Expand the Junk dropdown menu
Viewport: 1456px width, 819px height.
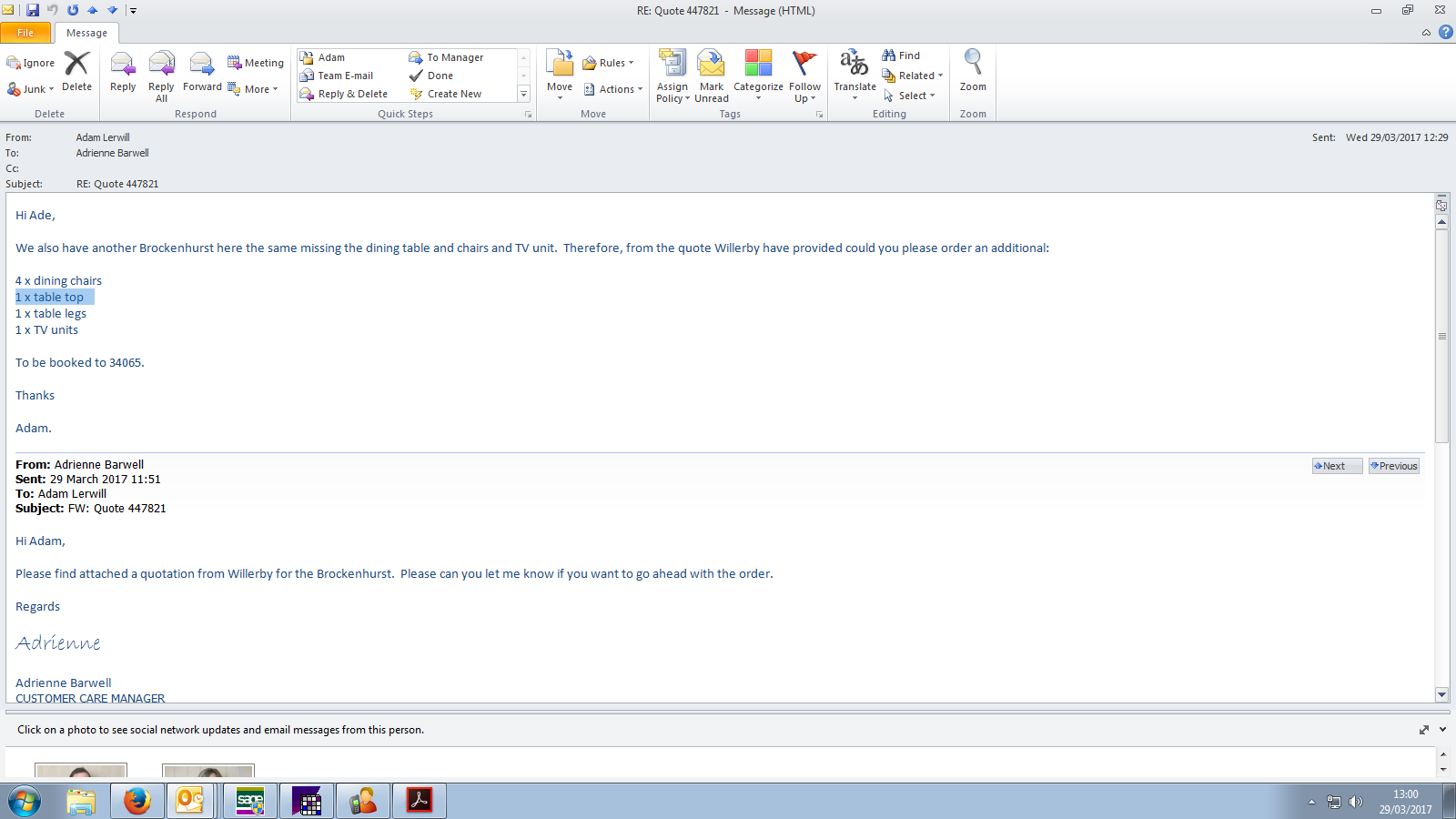(31, 89)
